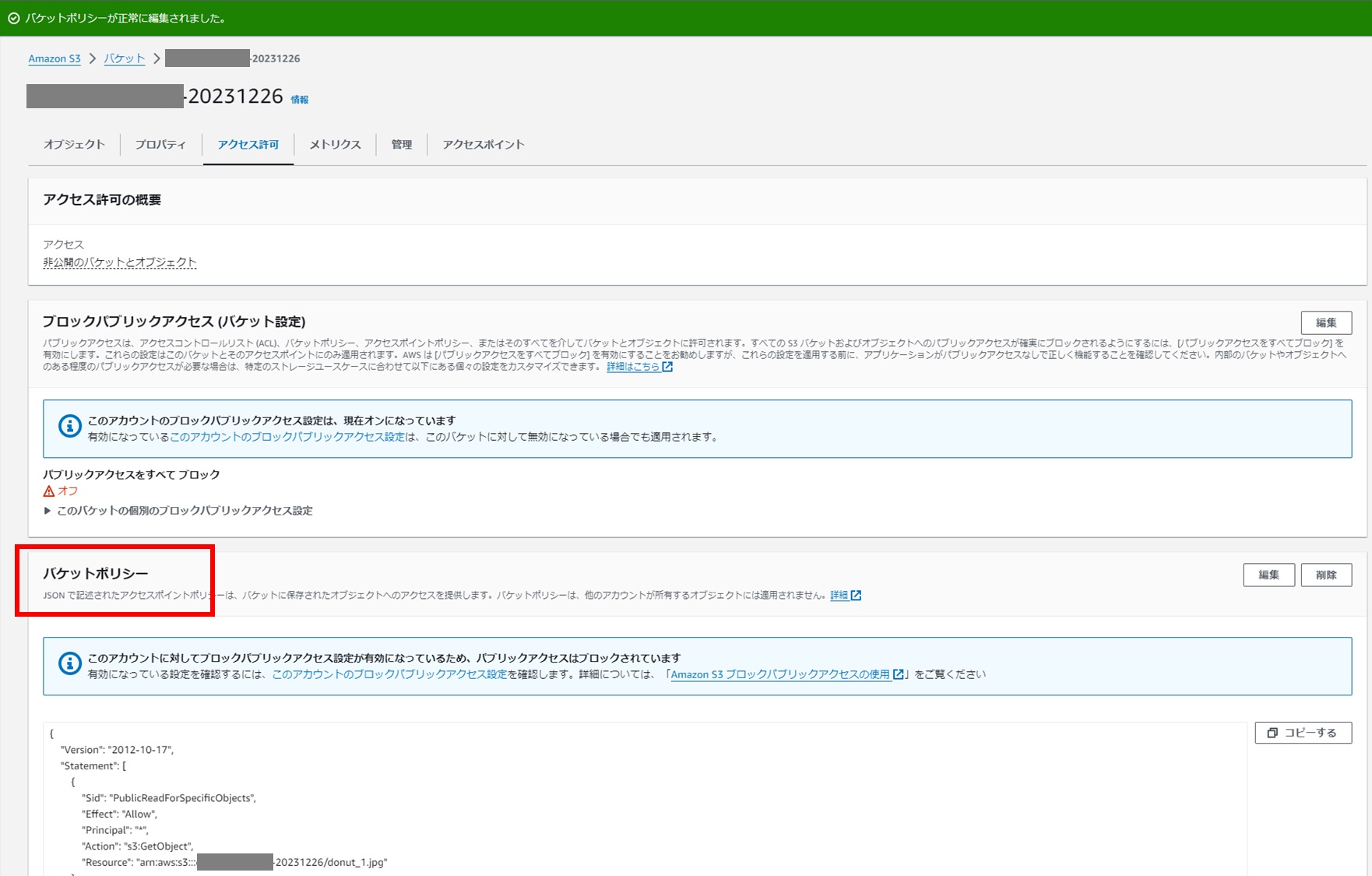Click the external link icon next to 詳細 in bucket policy section

click(856, 595)
